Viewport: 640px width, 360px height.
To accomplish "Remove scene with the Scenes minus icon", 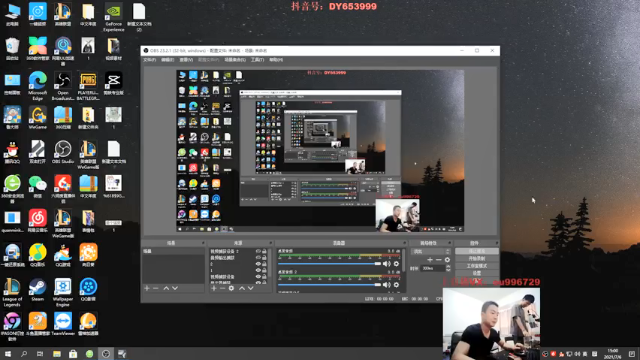I will click(x=156, y=288).
